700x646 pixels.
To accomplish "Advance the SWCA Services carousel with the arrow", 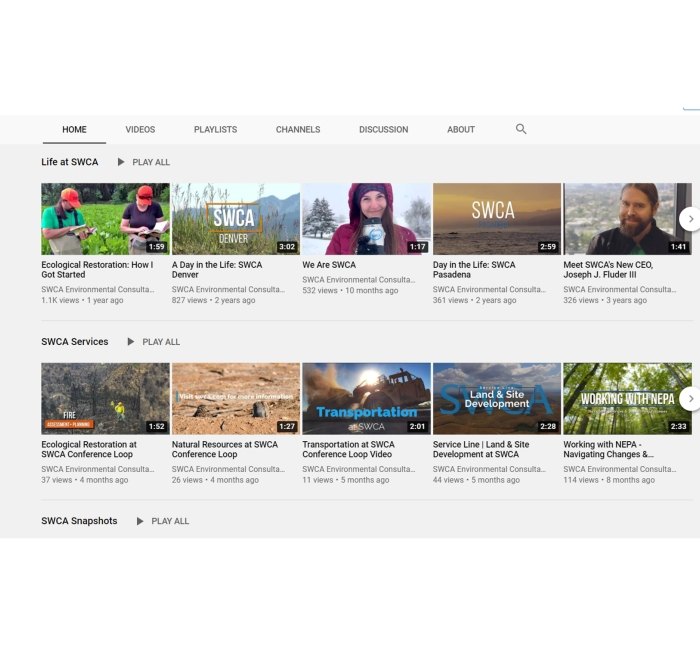I will pos(690,398).
